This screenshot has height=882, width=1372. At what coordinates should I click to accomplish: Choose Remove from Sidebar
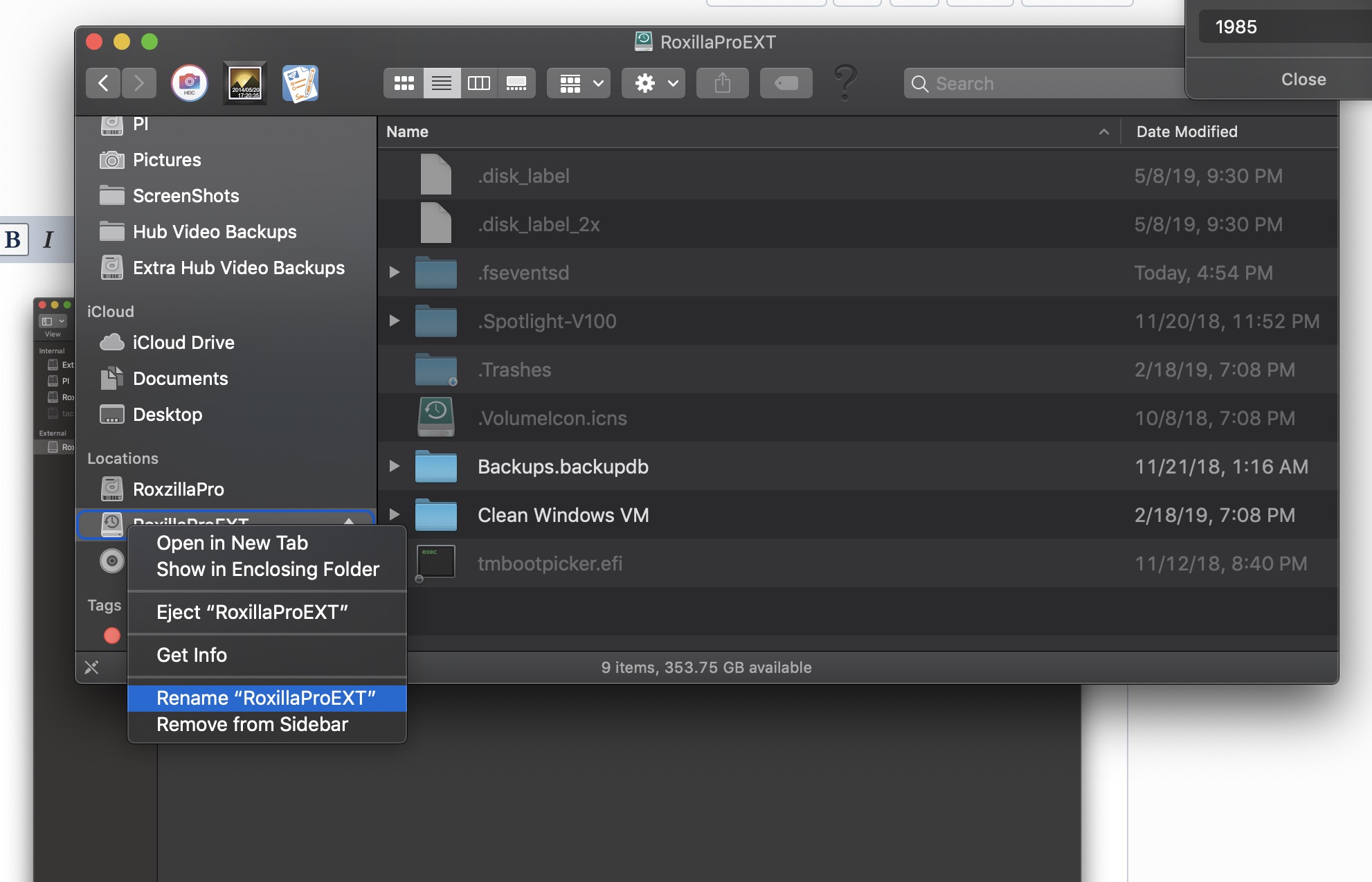tap(267, 724)
